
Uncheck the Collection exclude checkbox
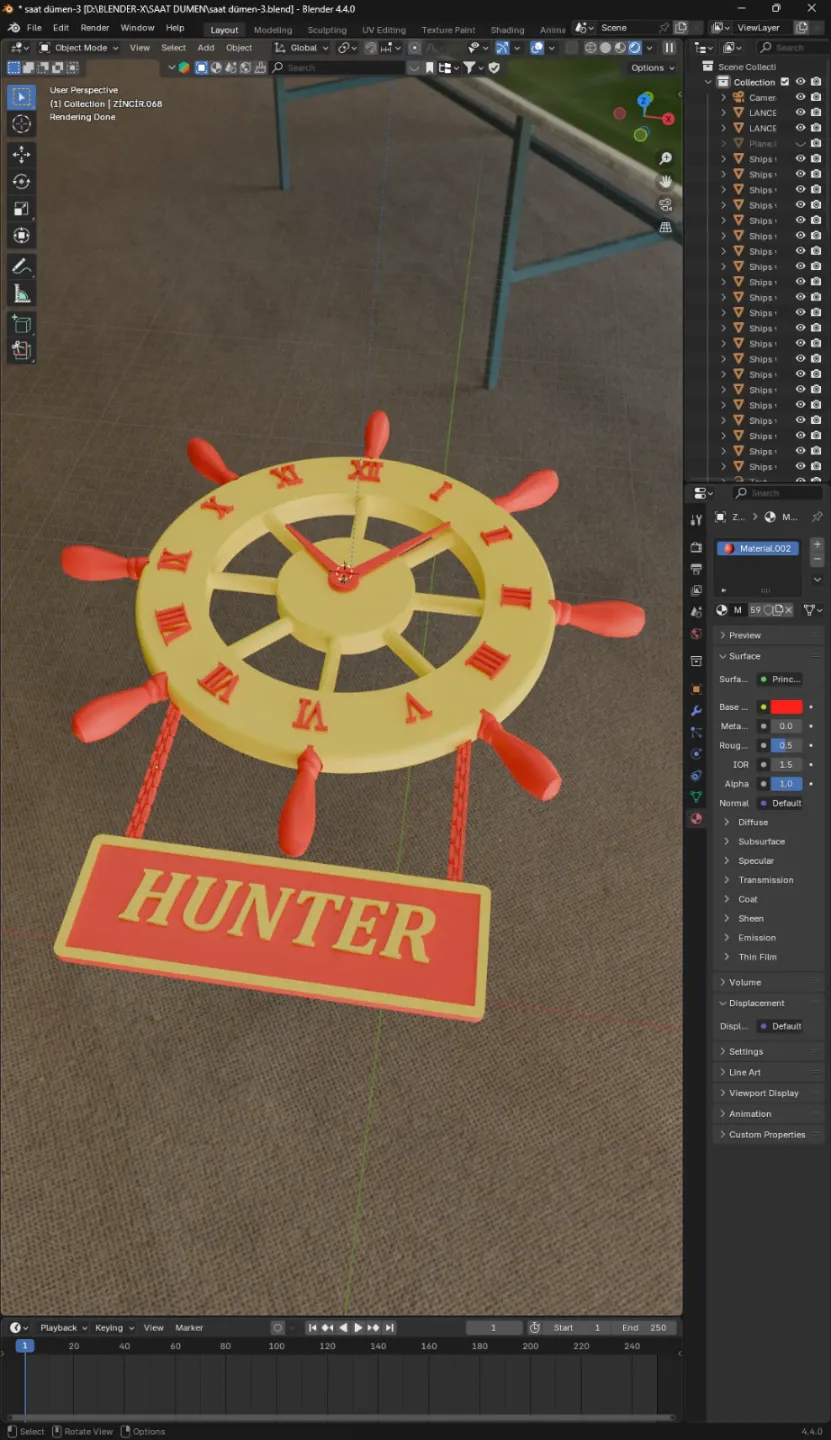(785, 82)
